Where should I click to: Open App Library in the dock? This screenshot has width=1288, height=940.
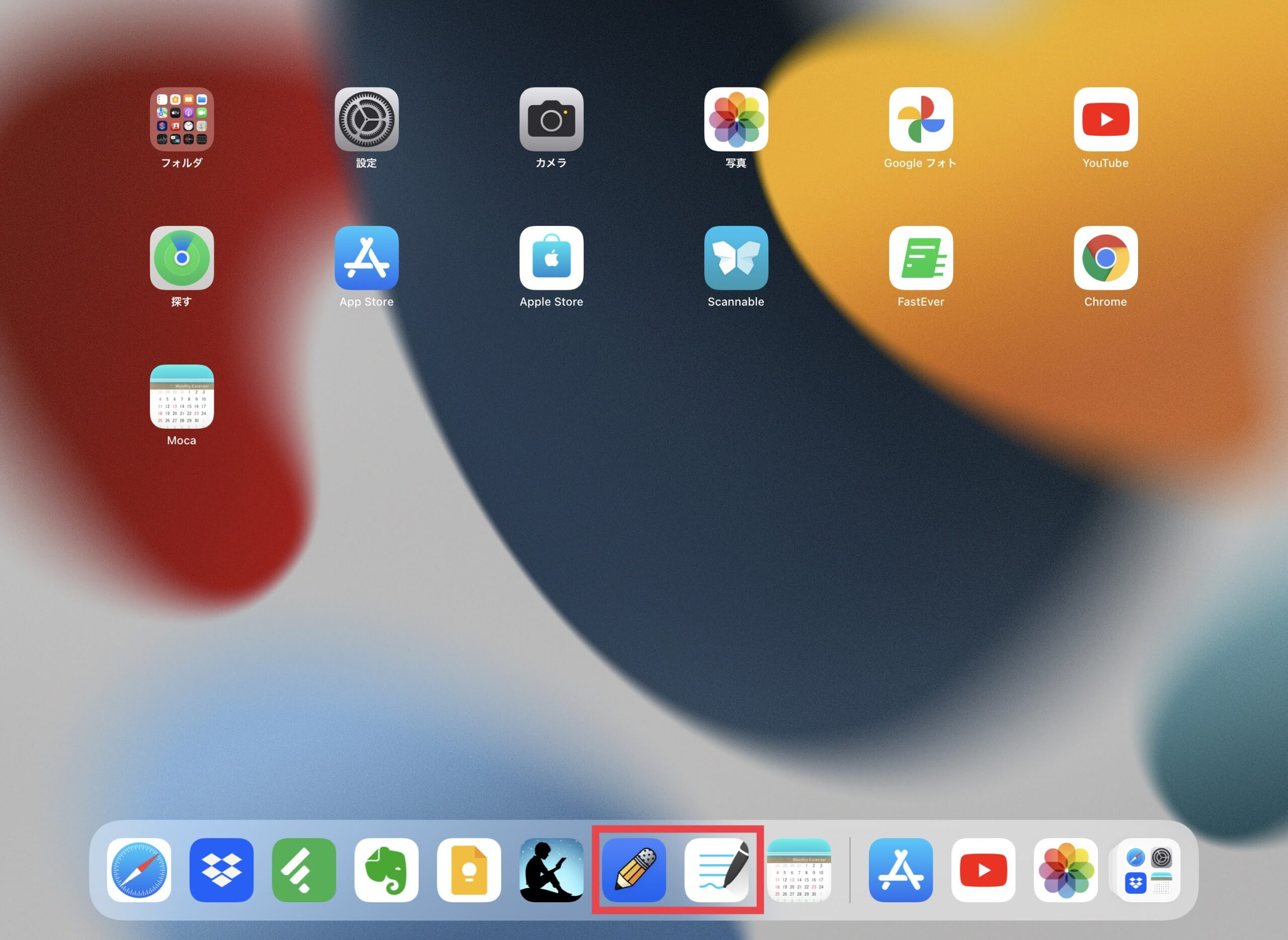1148,870
